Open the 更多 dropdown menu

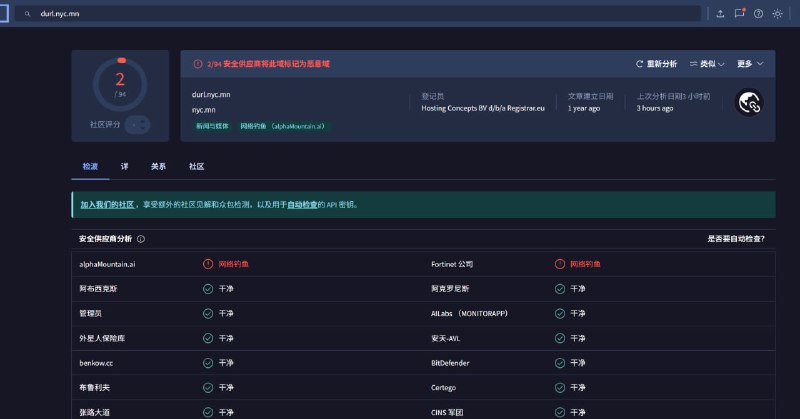(750, 64)
